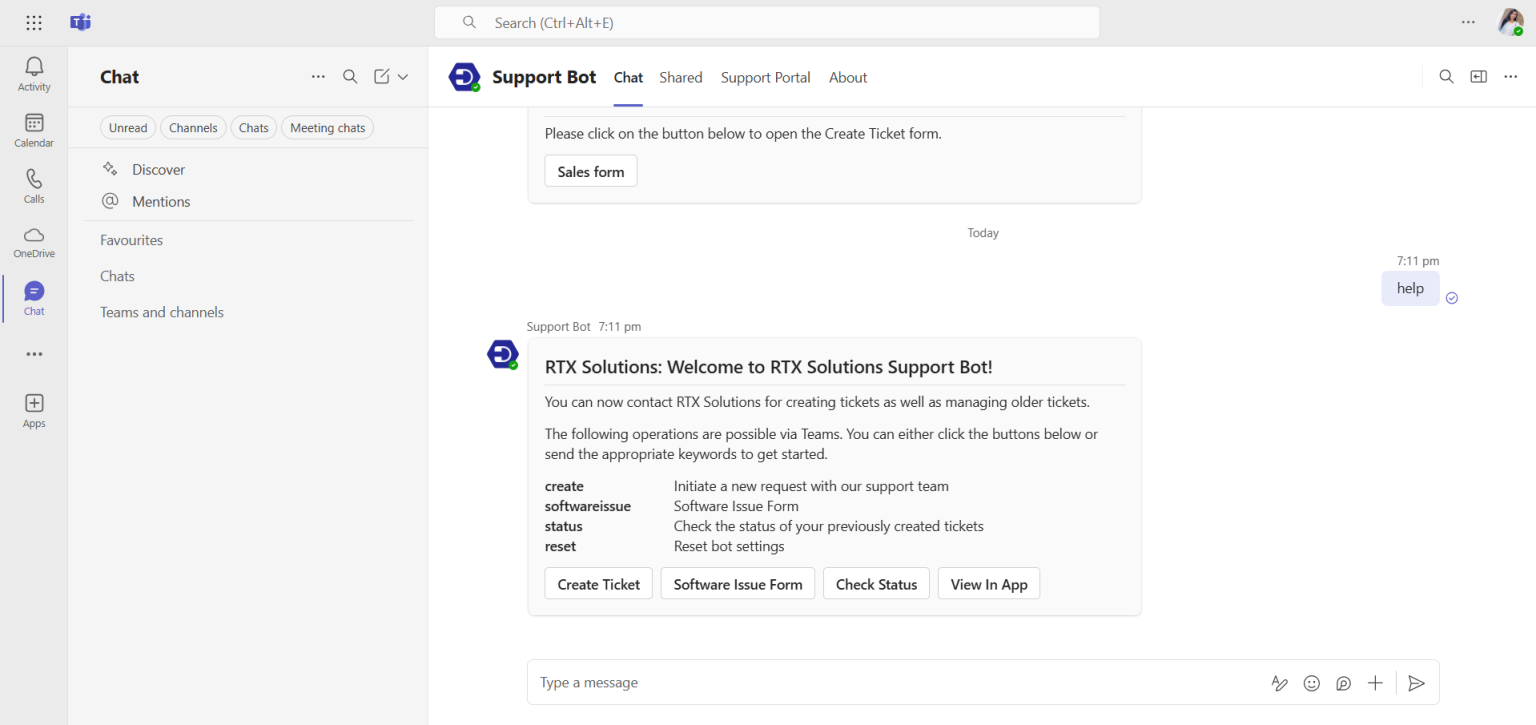
Task: Click the Software Issue Form button
Action: (x=738, y=584)
